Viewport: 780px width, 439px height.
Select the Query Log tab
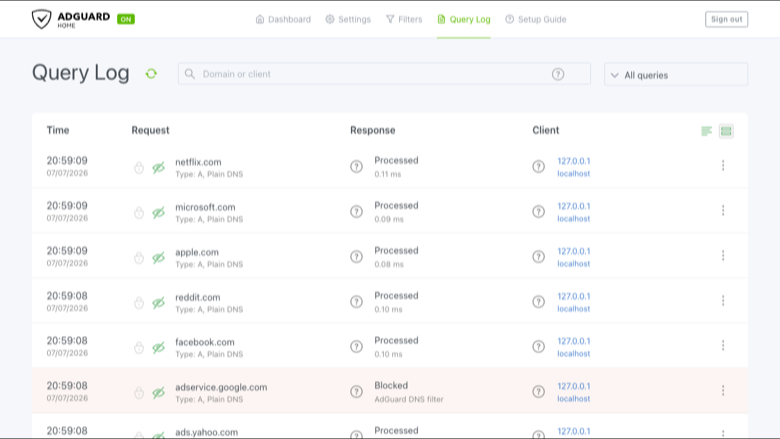pos(464,19)
